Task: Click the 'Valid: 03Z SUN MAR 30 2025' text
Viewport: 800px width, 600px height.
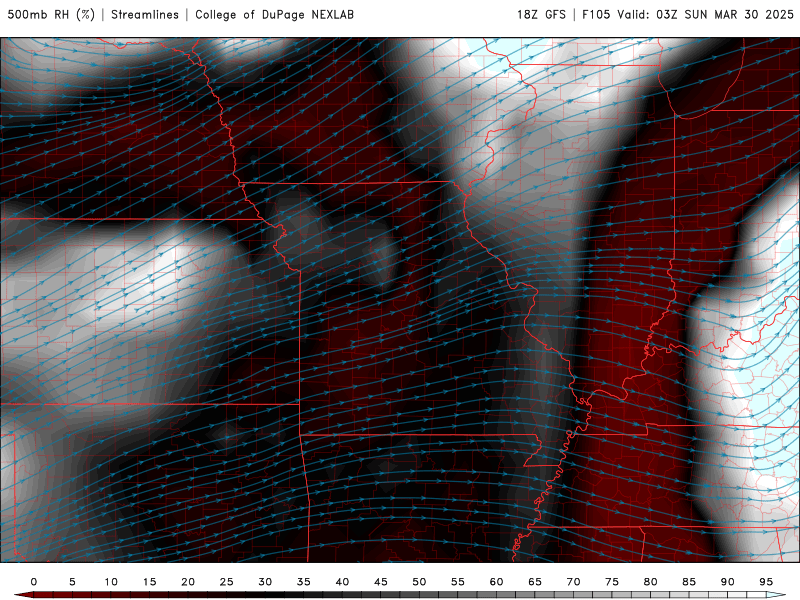Action: point(706,14)
